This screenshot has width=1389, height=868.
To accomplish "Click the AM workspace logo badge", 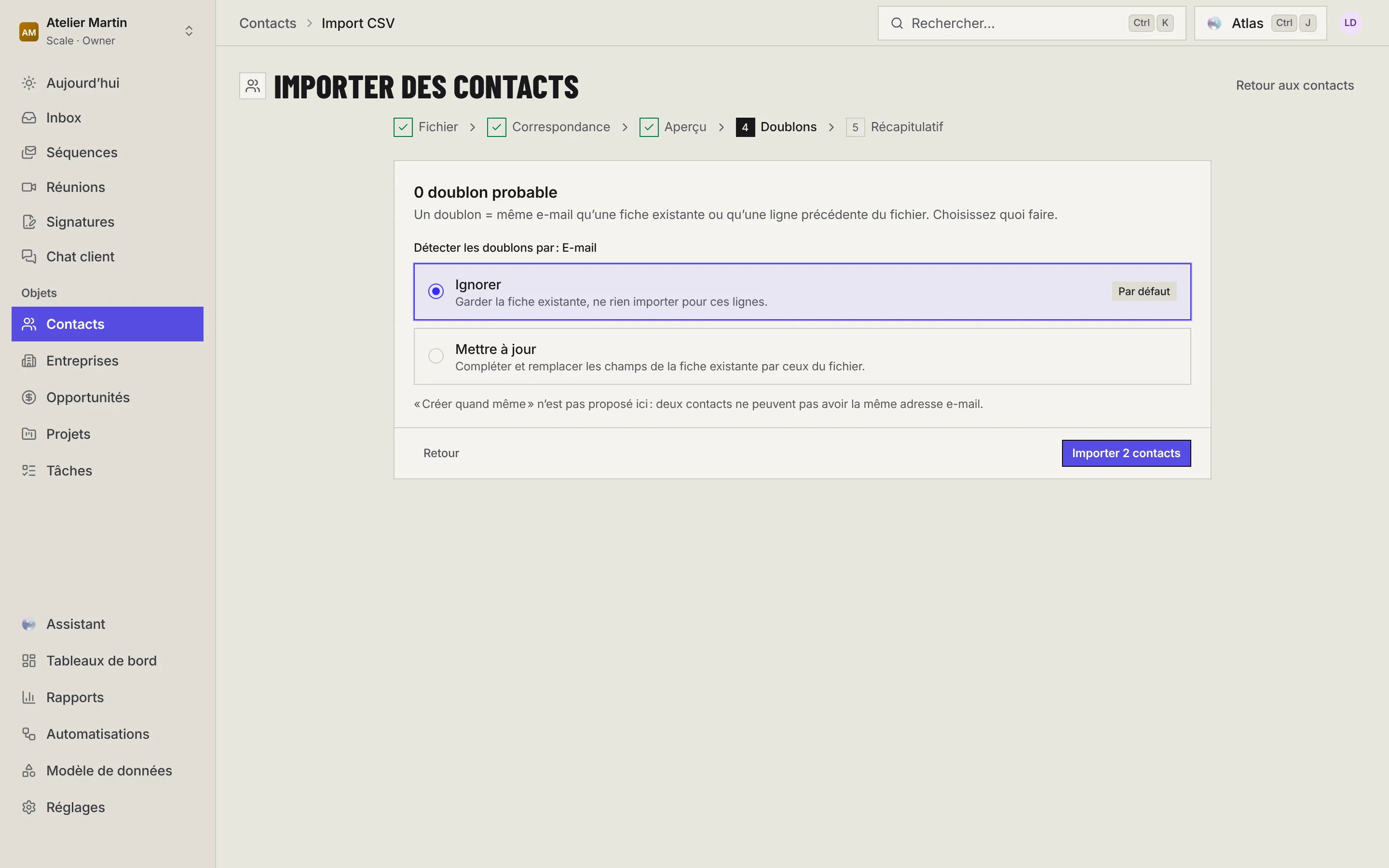I will (29, 31).
